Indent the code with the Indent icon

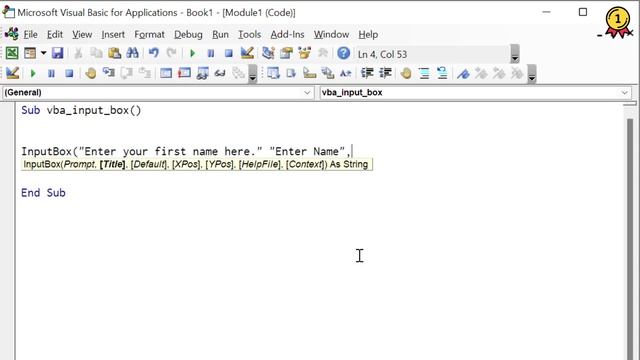coord(367,73)
